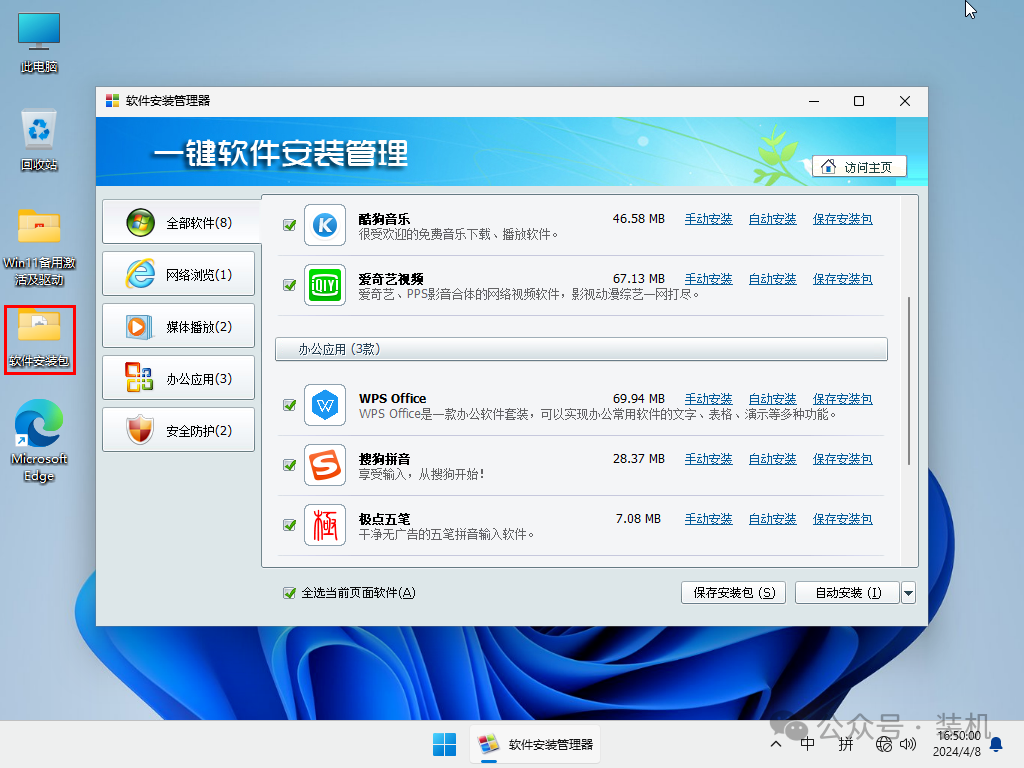Click 自动安装 for 酷狗音乐
The image size is (1024, 768).
(x=773, y=219)
